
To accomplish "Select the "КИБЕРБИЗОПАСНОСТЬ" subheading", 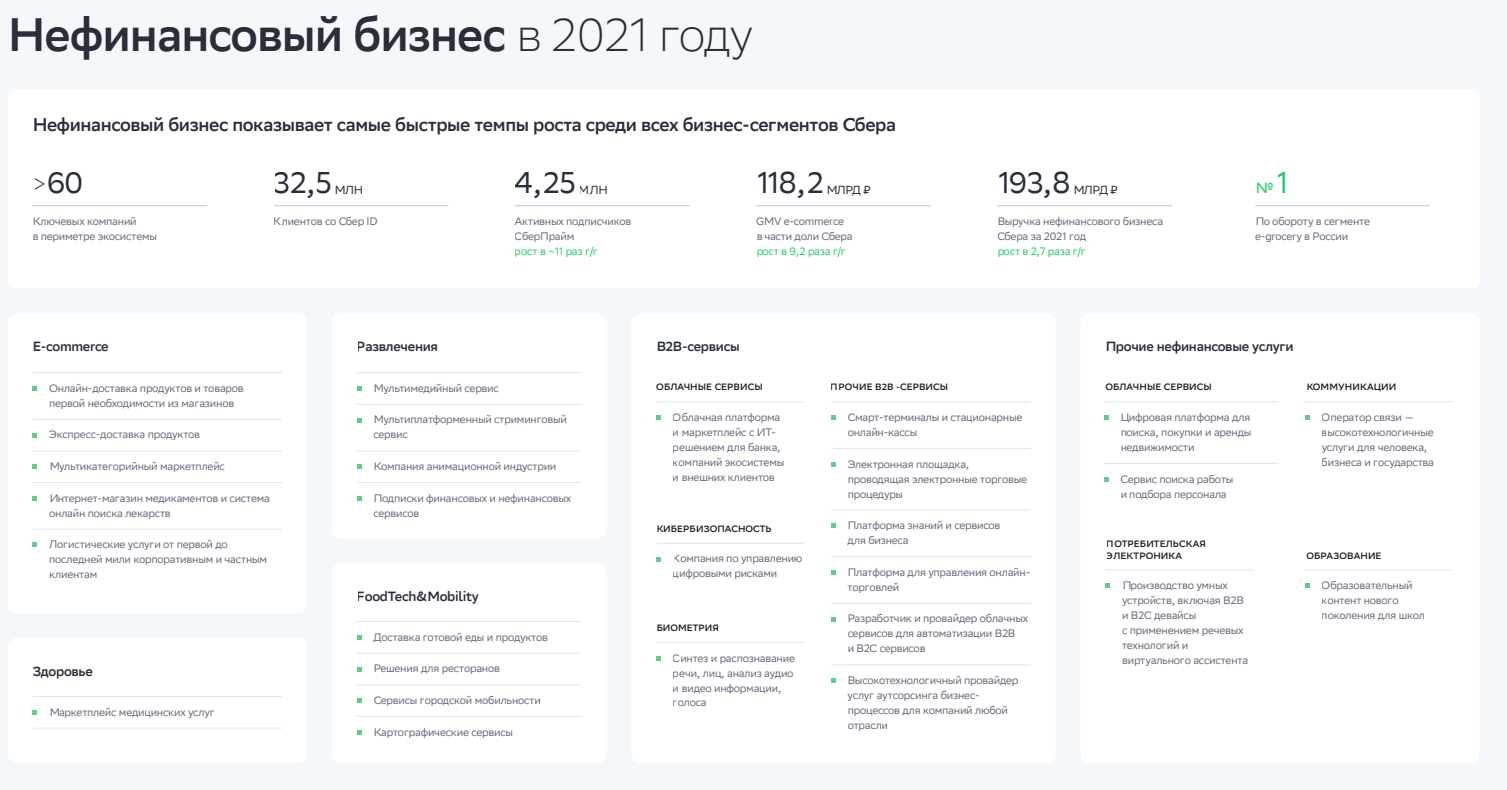I will coord(714,529).
